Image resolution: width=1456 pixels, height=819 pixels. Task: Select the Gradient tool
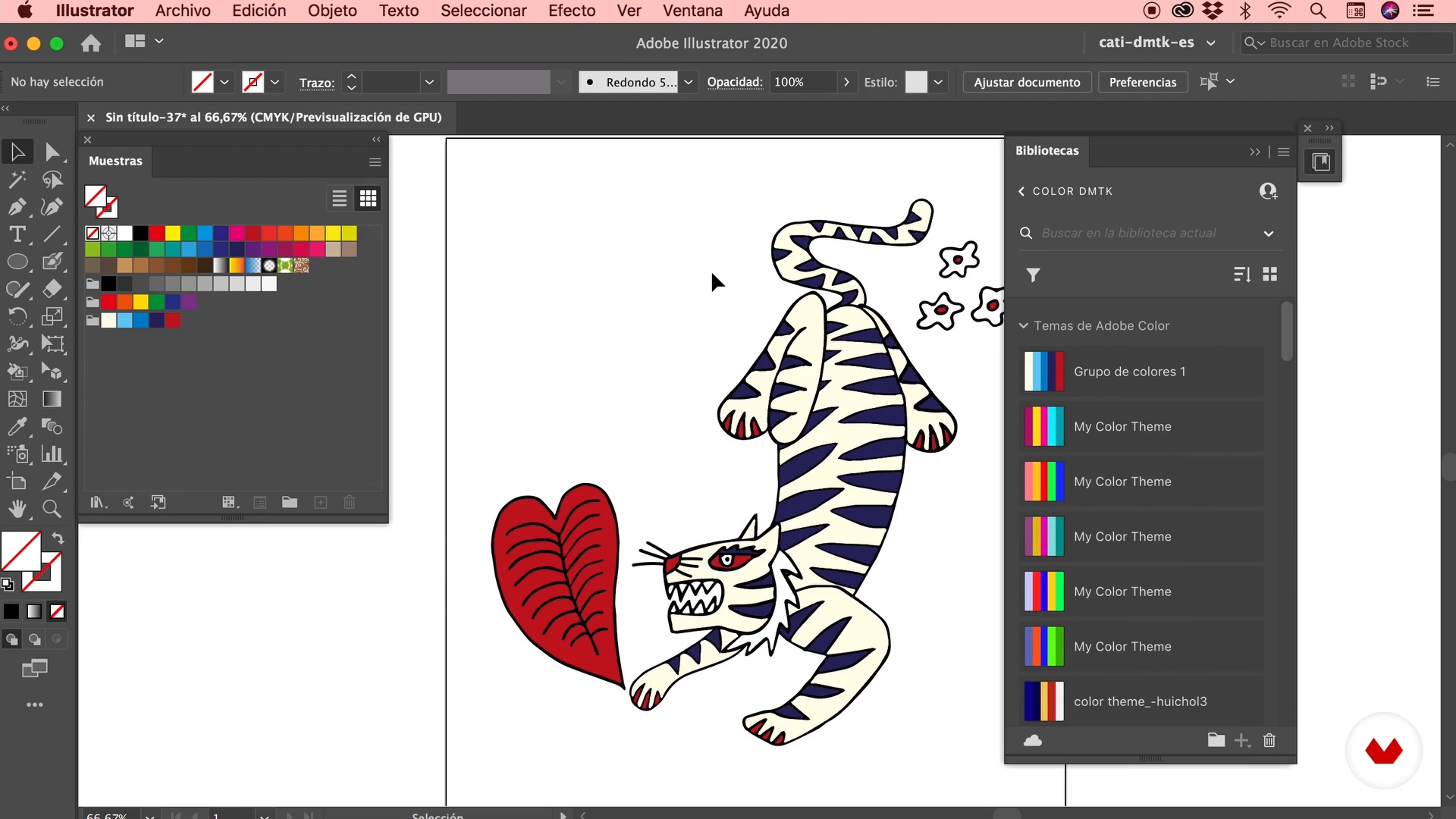click(x=52, y=399)
